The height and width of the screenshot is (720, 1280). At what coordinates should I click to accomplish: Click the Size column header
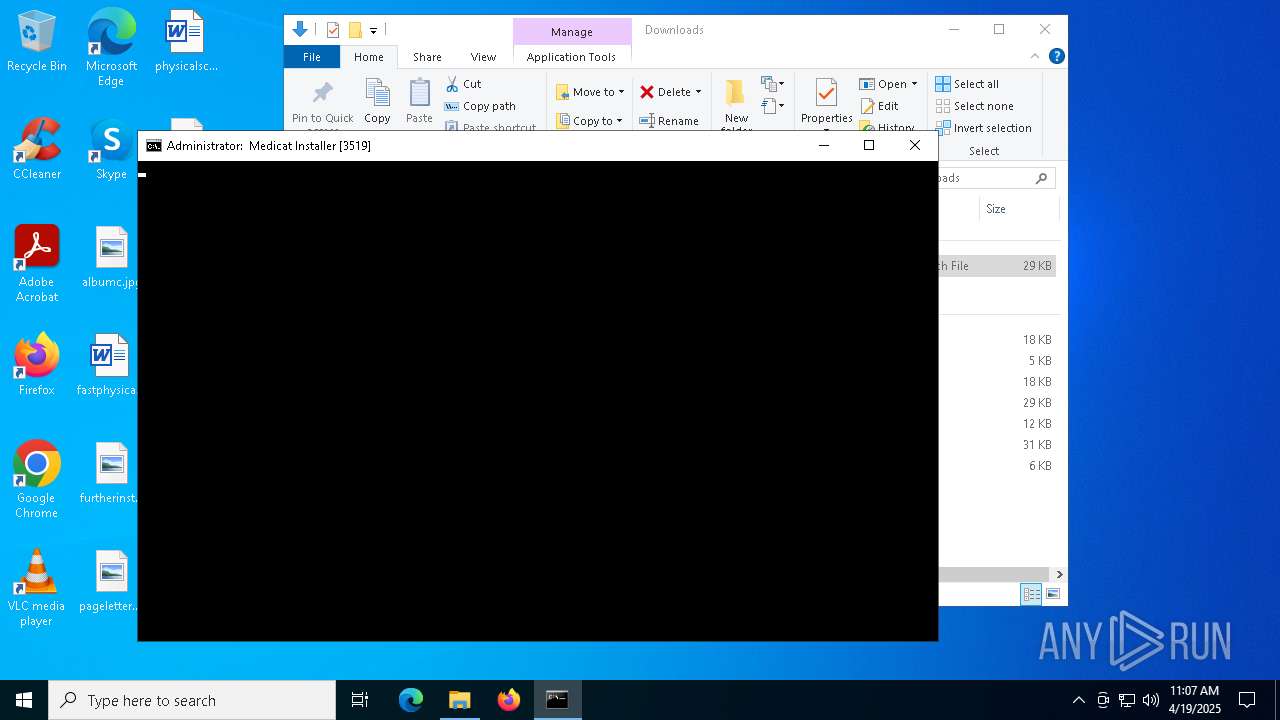1018,209
